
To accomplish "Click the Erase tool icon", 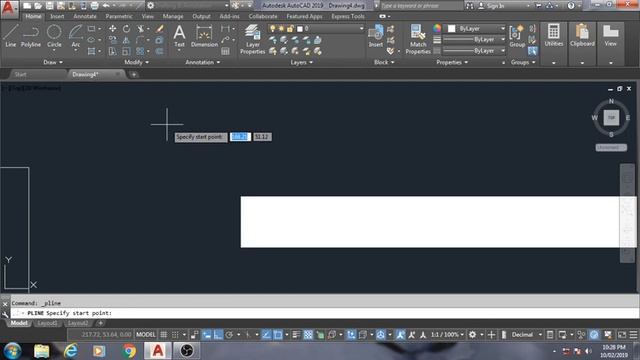I will (160, 29).
